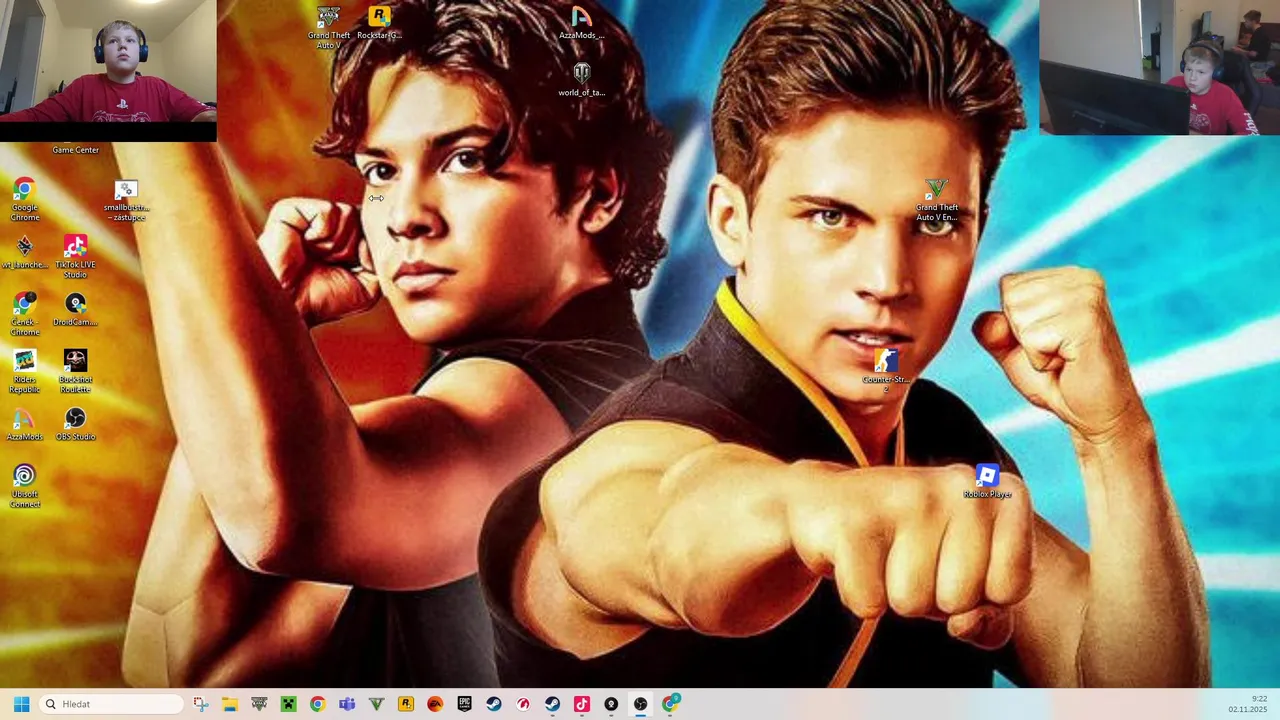This screenshot has height=720, width=1280.
Task: Open red Wargaming Game Center taskbar icon
Action: (523, 704)
